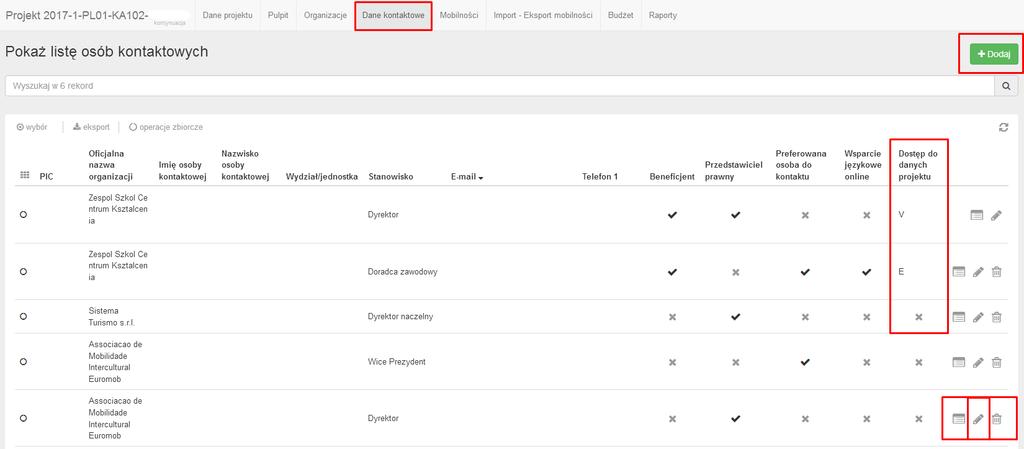Switch to the Mobilności tab
This screenshot has height=449, width=1024.
(x=459, y=15)
